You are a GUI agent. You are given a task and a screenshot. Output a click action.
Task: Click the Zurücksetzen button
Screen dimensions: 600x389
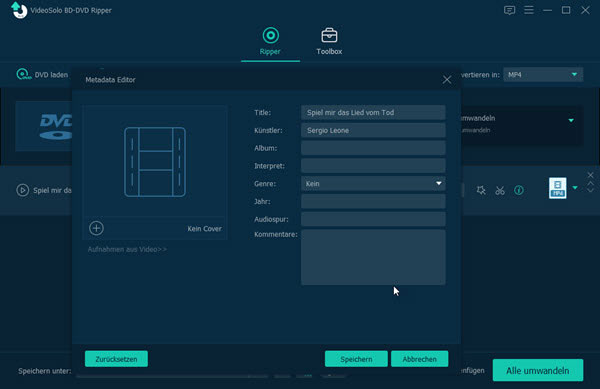coord(116,359)
